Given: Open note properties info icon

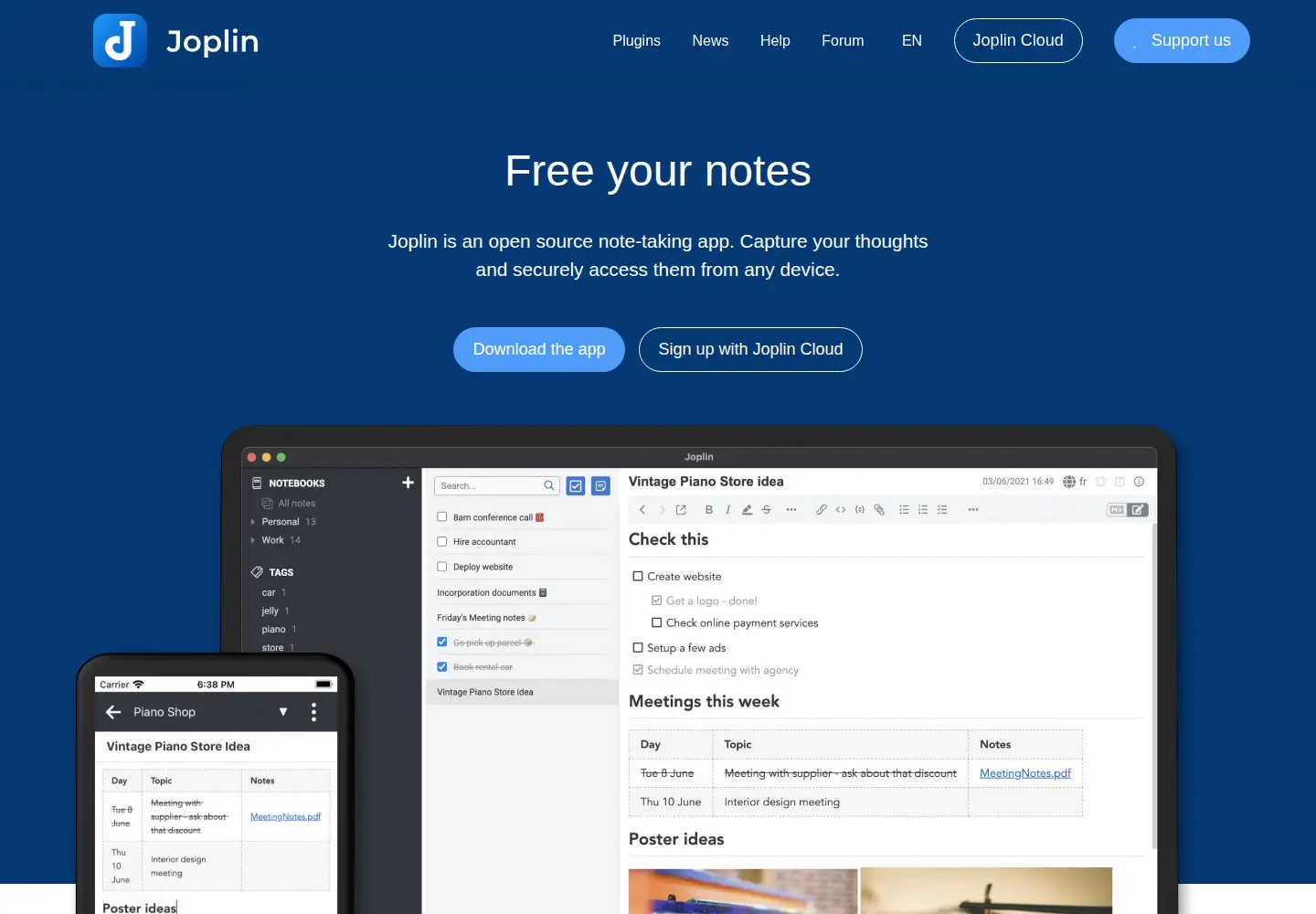Looking at the screenshot, I should point(1139,482).
